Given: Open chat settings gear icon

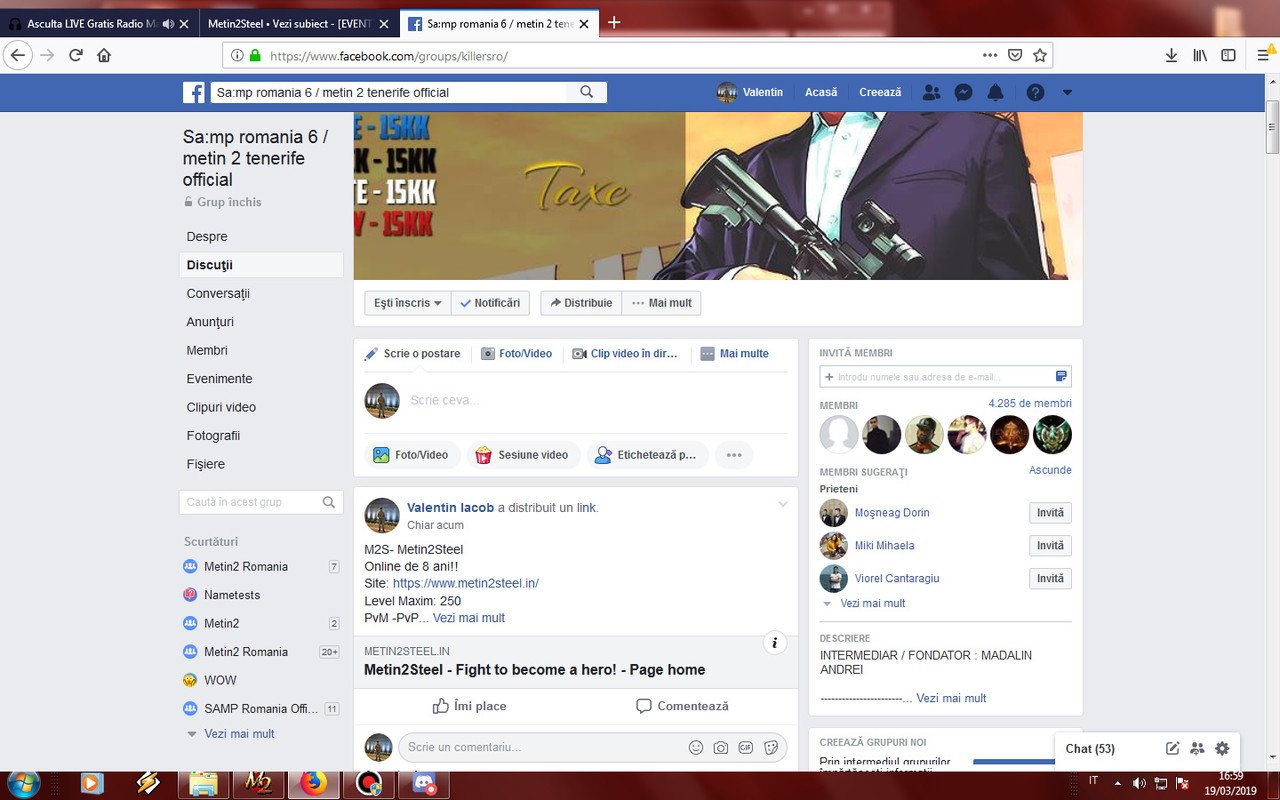Looking at the screenshot, I should tap(1222, 748).
